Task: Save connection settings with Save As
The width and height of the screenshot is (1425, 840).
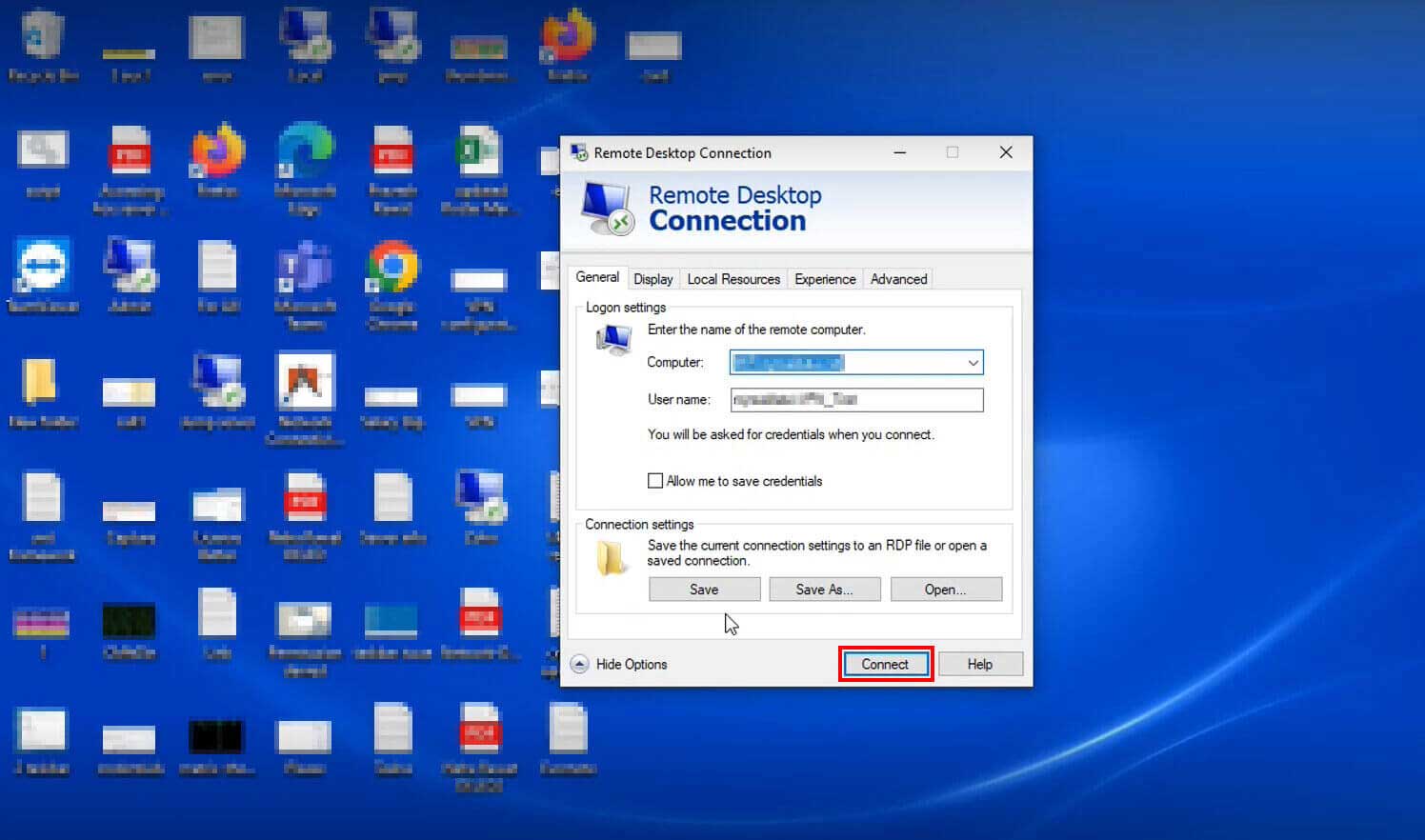Action: 824,589
